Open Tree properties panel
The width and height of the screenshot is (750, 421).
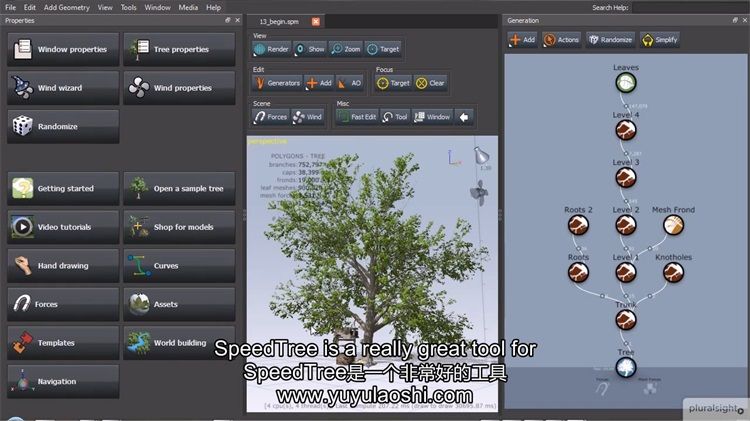[179, 49]
